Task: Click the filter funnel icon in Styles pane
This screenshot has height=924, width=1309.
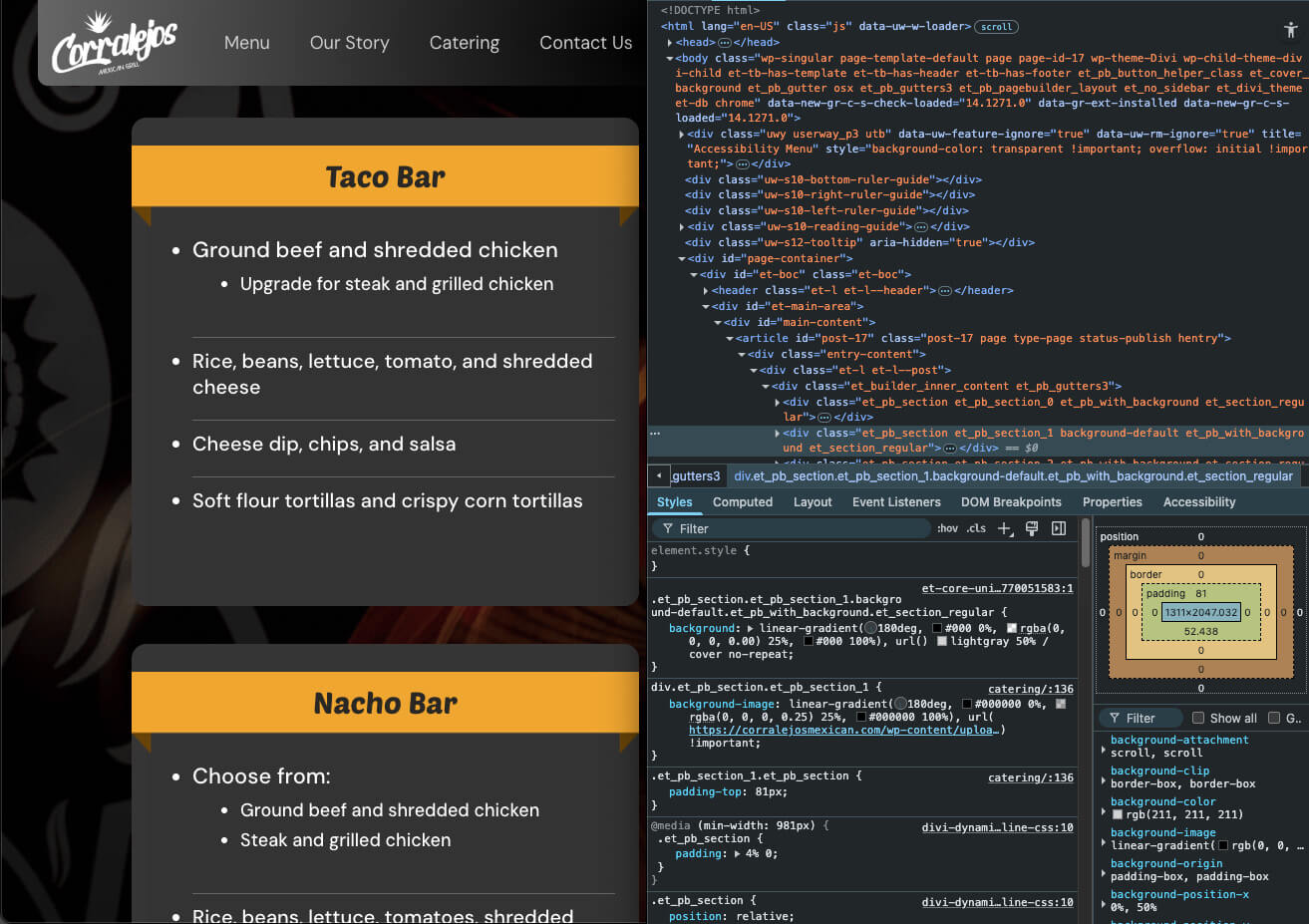Action: 668,528
